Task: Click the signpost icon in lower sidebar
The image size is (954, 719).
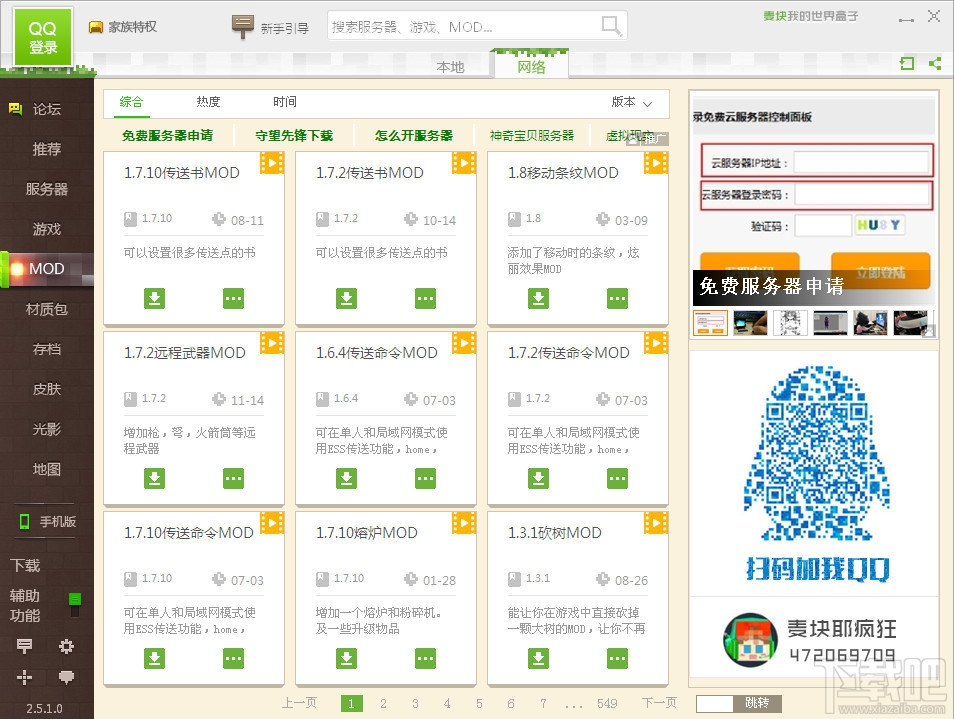Action: (24, 647)
